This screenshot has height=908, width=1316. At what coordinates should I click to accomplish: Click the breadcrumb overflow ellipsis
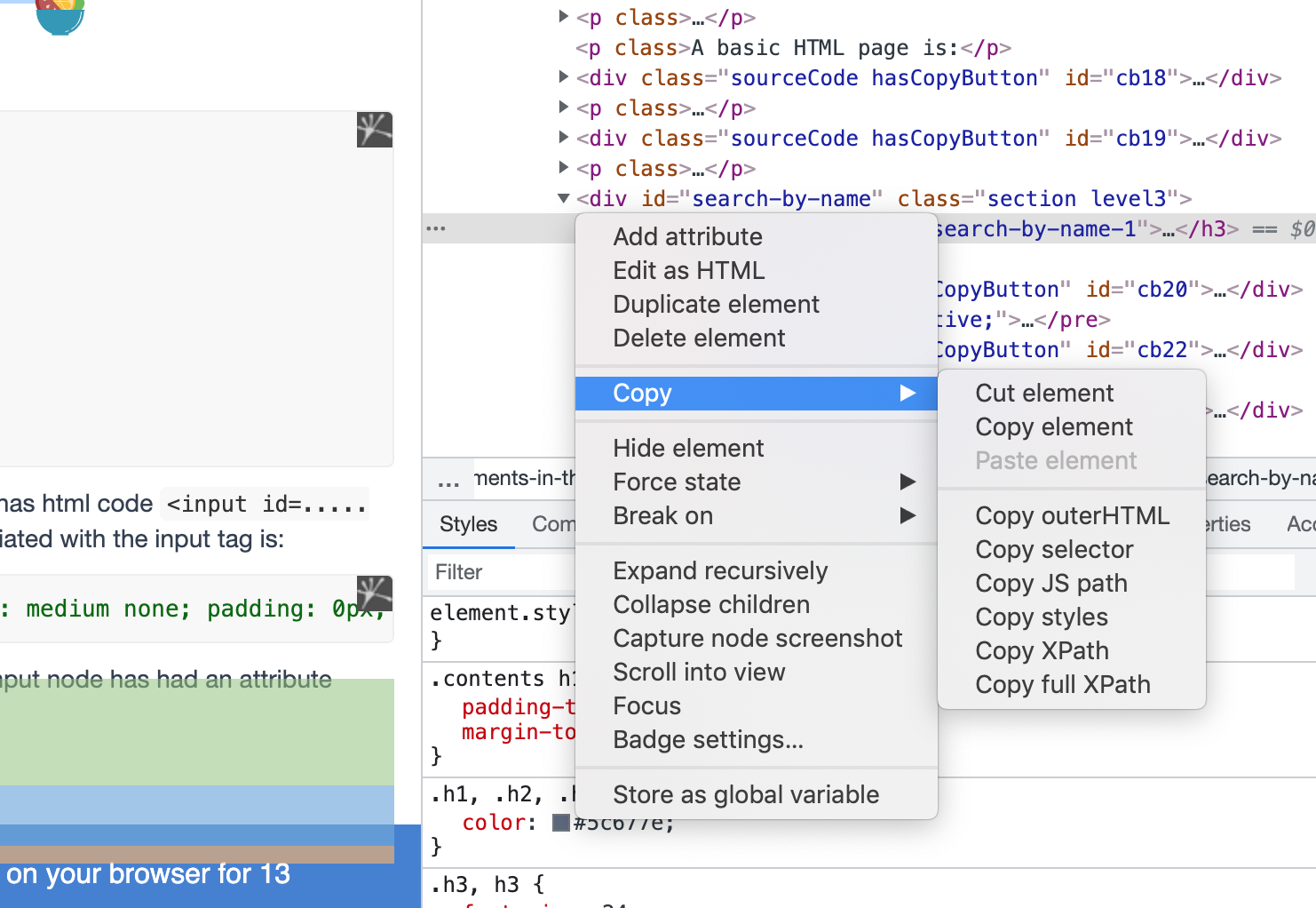[x=448, y=481]
